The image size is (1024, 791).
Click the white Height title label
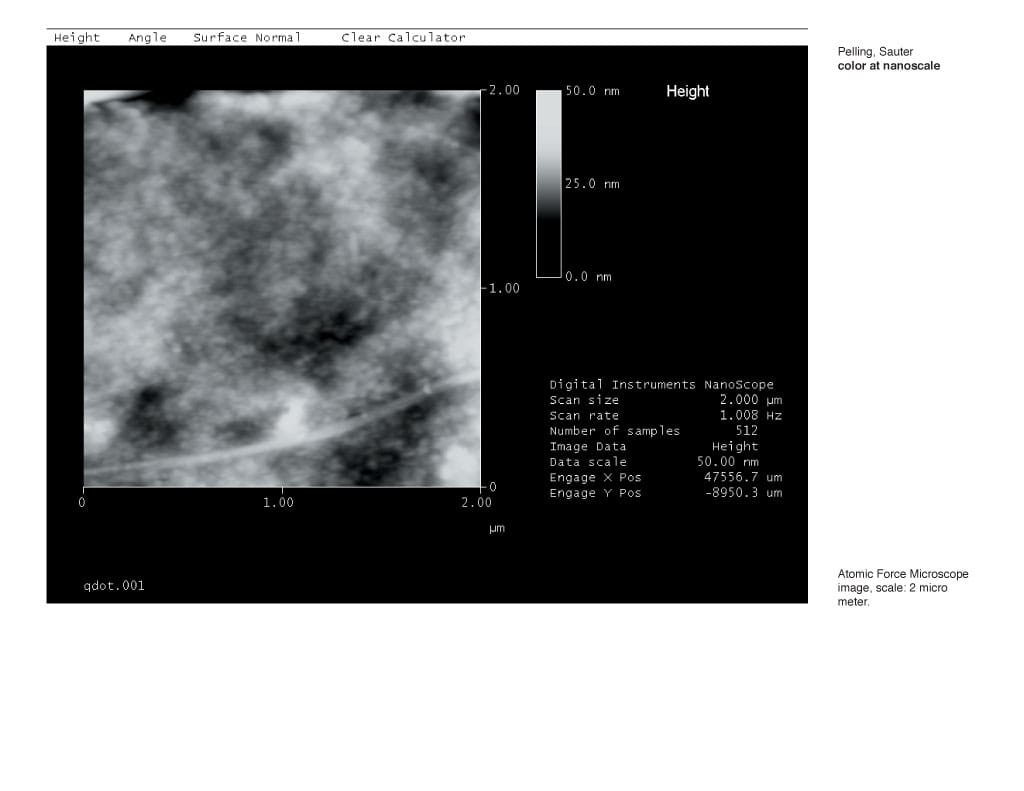point(687,91)
